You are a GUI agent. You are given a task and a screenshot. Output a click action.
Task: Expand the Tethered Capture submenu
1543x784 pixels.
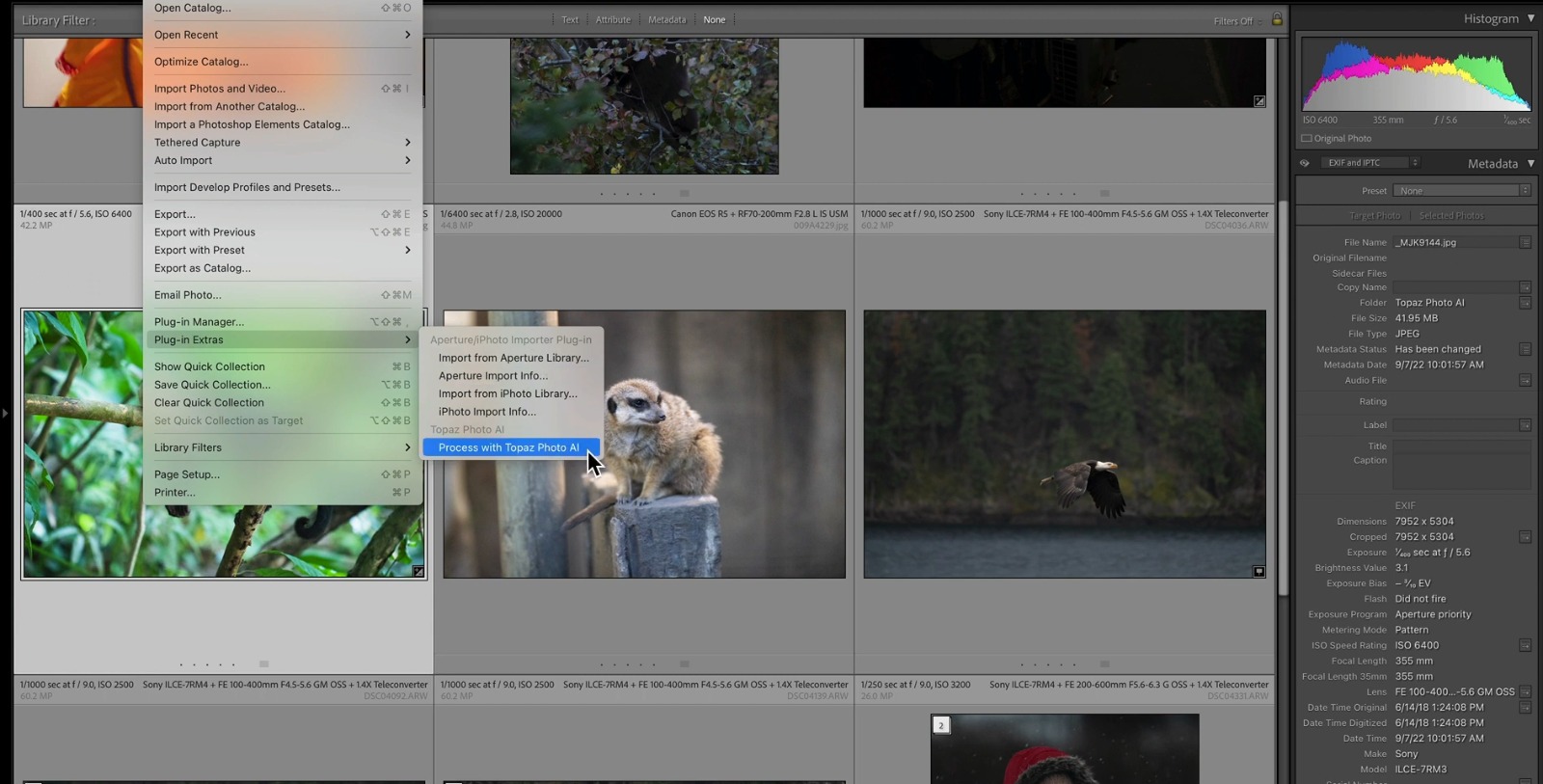[x=282, y=142]
